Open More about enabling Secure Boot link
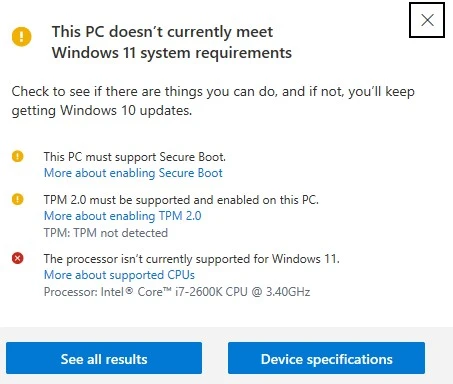The width and height of the screenshot is (453, 384). (x=133, y=173)
